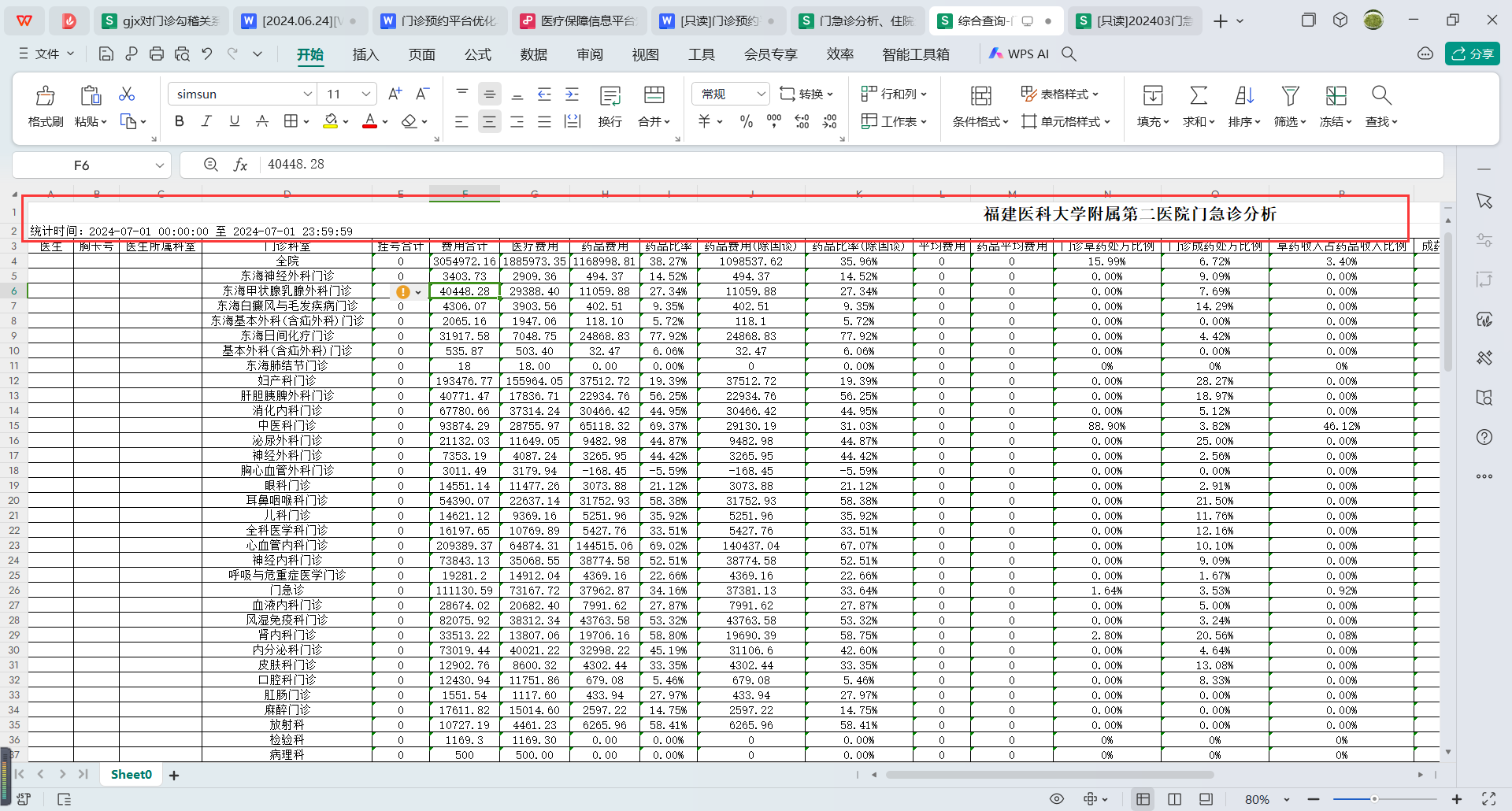Toggle vertical middle alignment
The height and width of the screenshot is (811, 1512).
(490, 94)
